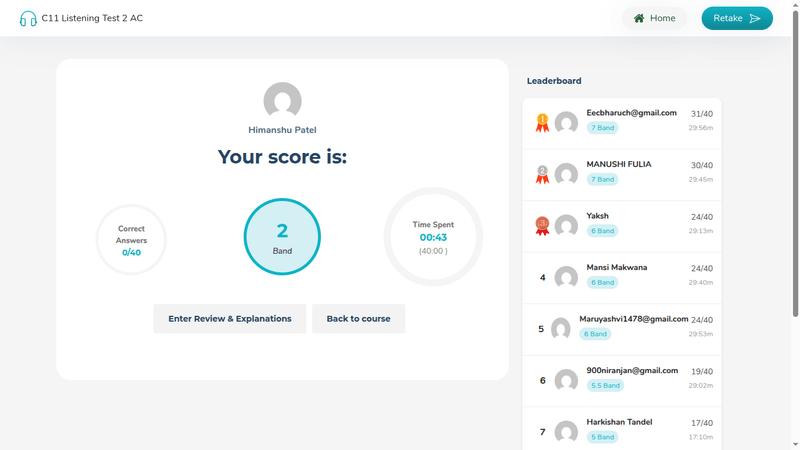Click the Leaderboard heading
Viewport: 800px width, 450px height.
click(554, 81)
